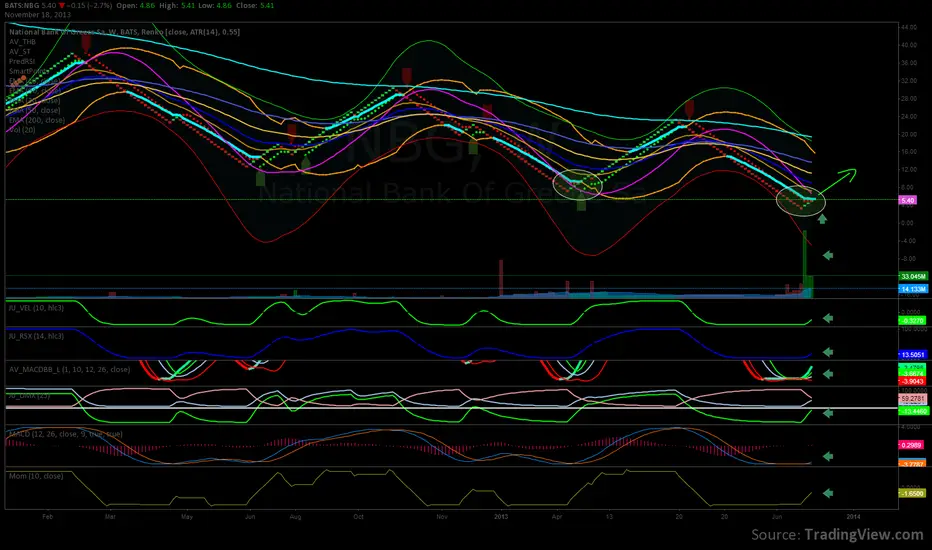This screenshot has height=550, width=932.
Task: Open the JU_RSX (14, hlc3) pane label
Action: point(36,337)
